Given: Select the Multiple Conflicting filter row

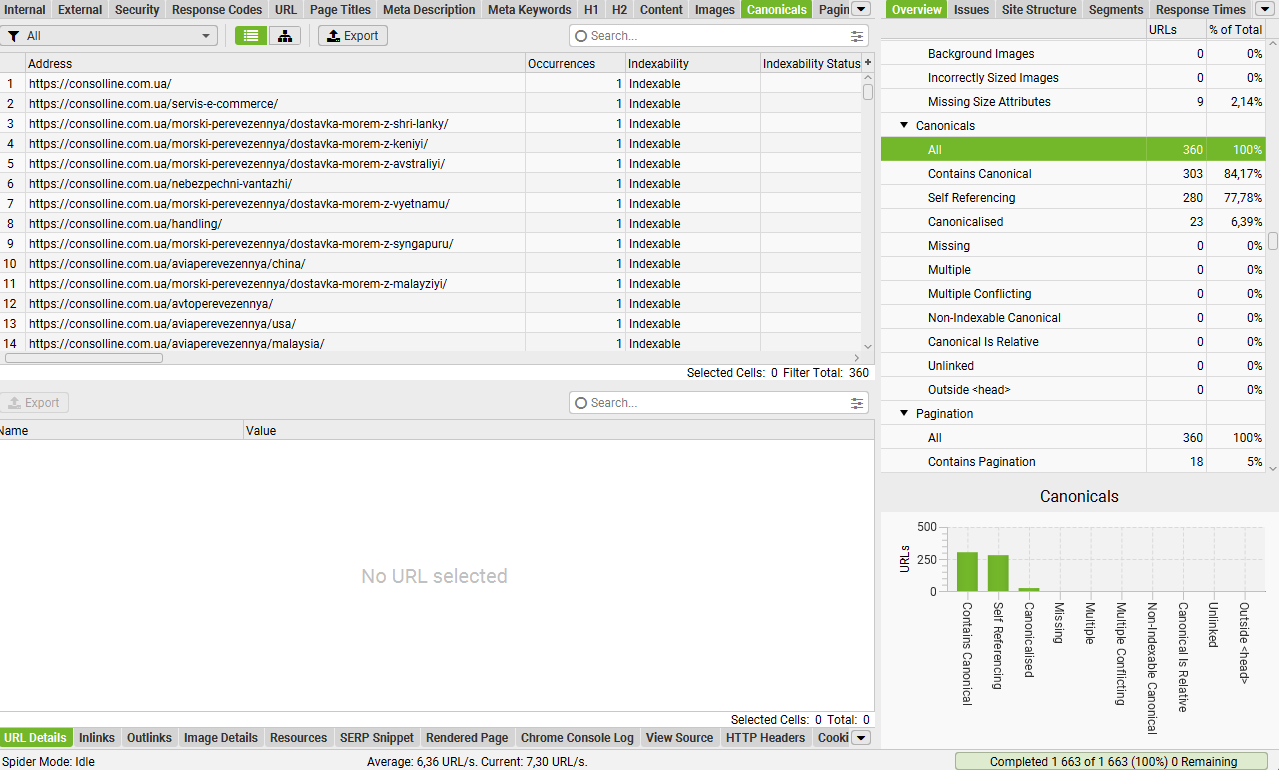Looking at the screenshot, I should pyautogui.click(x=1073, y=293).
